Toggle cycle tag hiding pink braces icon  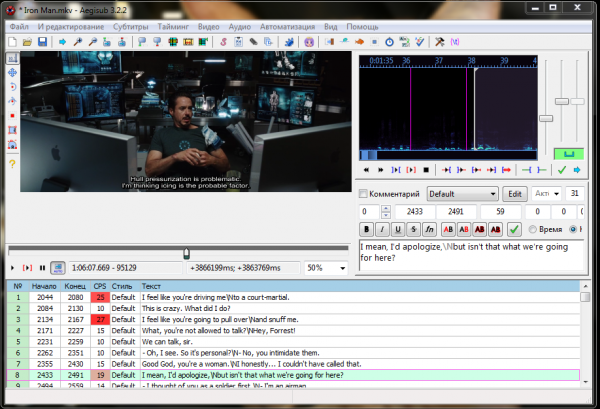(x=455, y=42)
